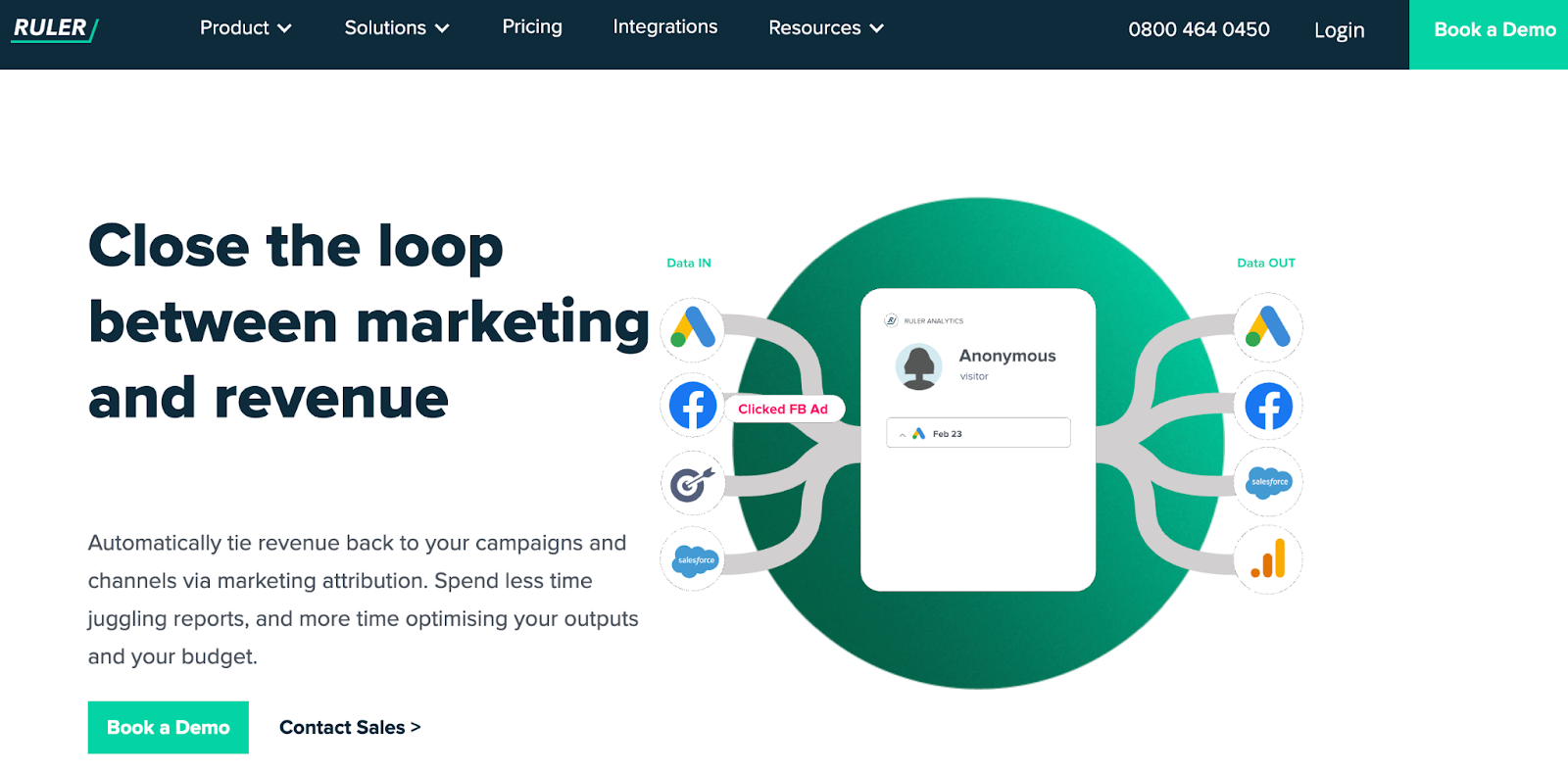Click the Contact Sales link
This screenshot has width=1568, height=773.
click(350, 727)
